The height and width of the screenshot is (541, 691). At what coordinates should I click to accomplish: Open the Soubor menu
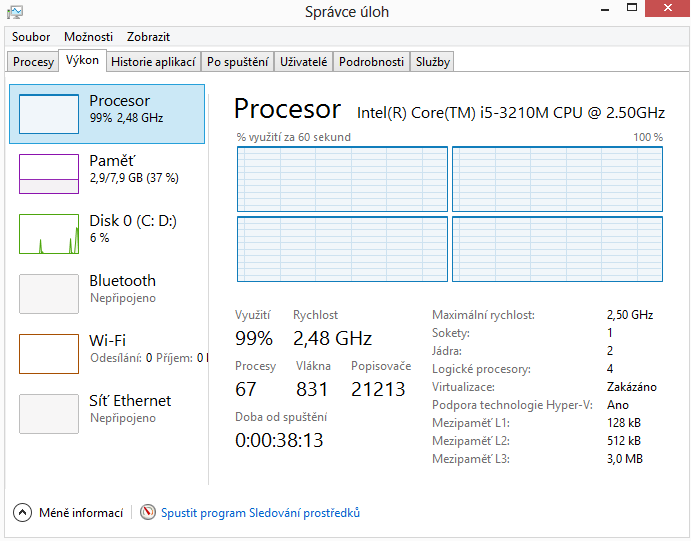[30, 36]
